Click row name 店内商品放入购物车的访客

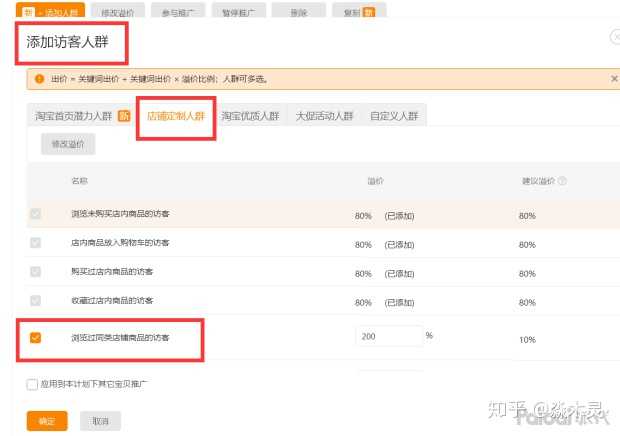(x=120, y=243)
